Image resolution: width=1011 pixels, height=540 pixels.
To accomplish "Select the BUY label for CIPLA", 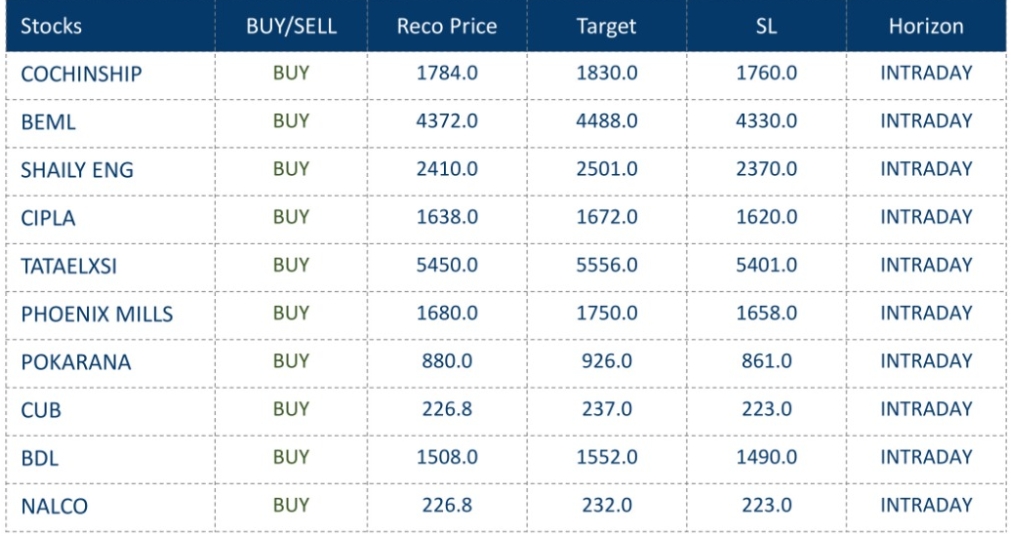I will click(x=291, y=217).
